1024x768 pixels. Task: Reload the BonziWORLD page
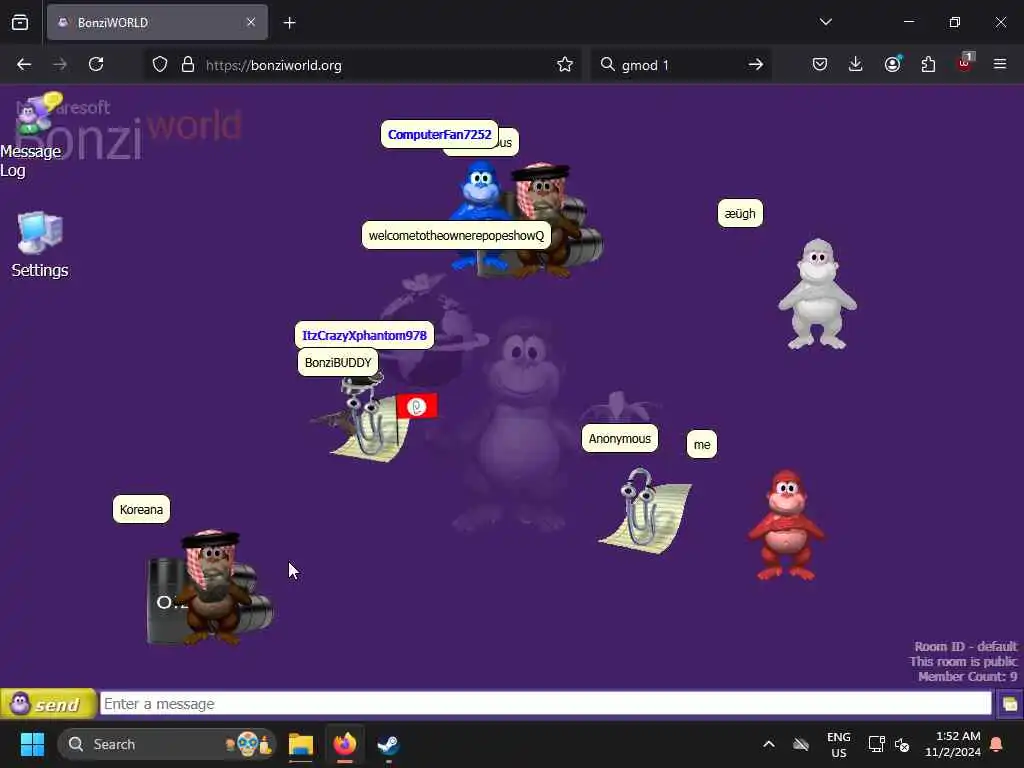point(96,65)
